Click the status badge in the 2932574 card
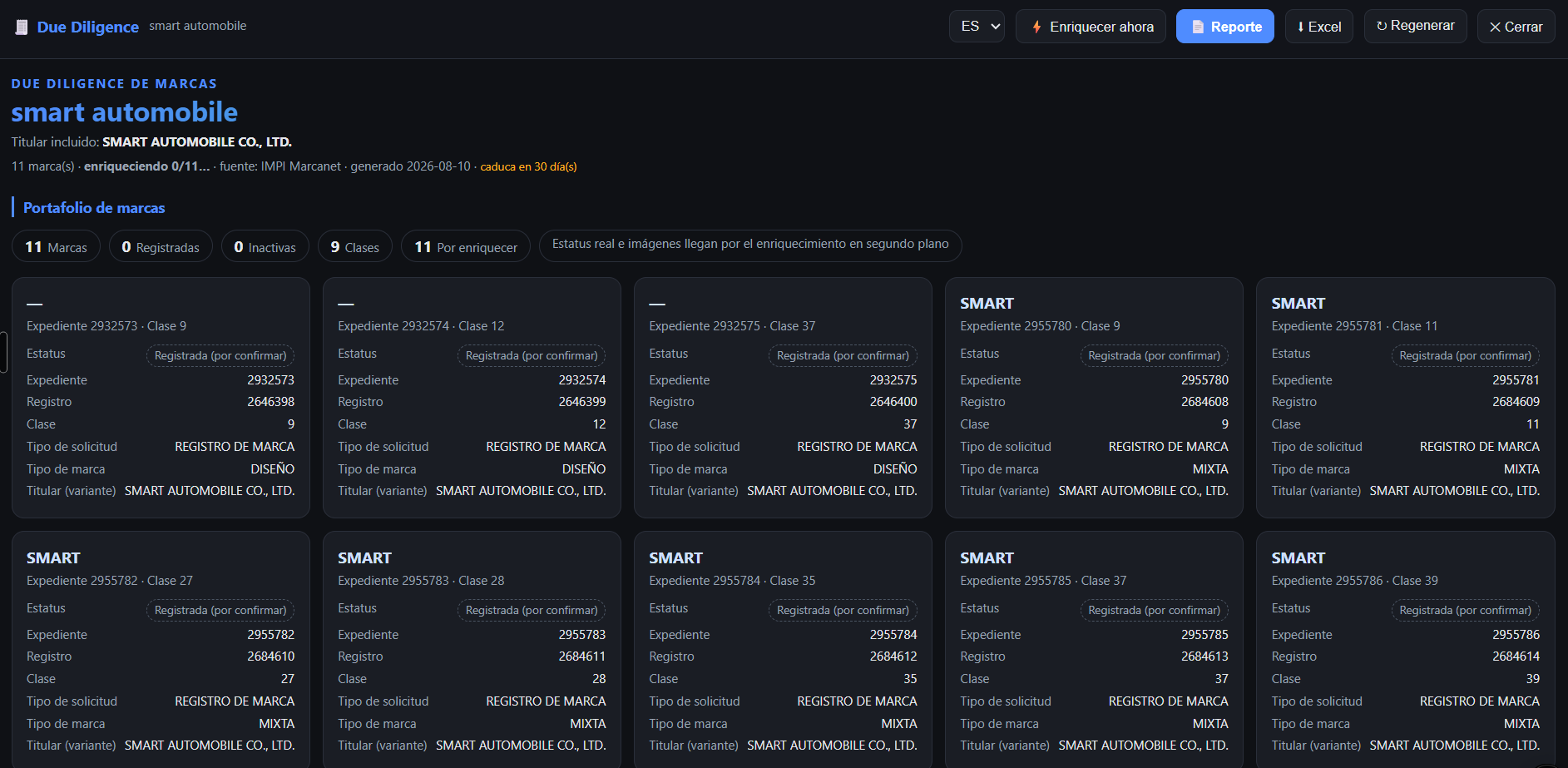This screenshot has width=1568, height=768. pyautogui.click(x=532, y=356)
